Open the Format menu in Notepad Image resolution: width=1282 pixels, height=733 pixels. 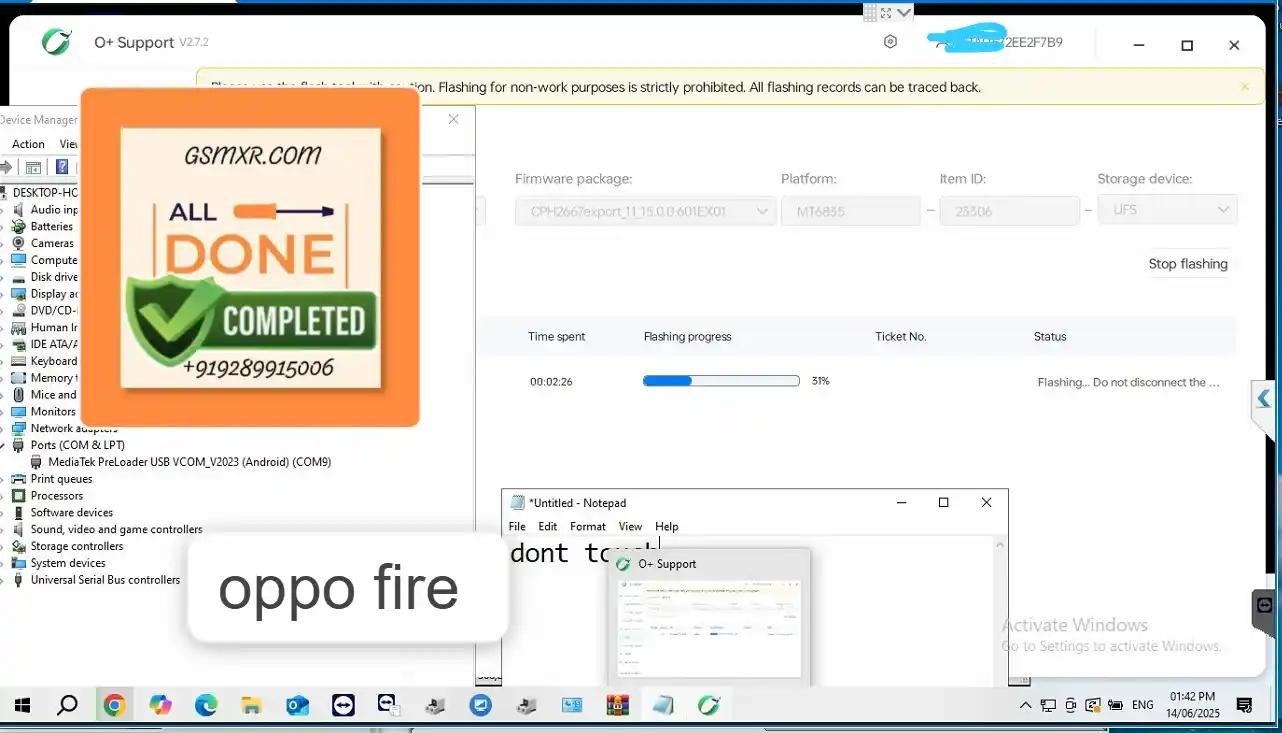tap(588, 526)
